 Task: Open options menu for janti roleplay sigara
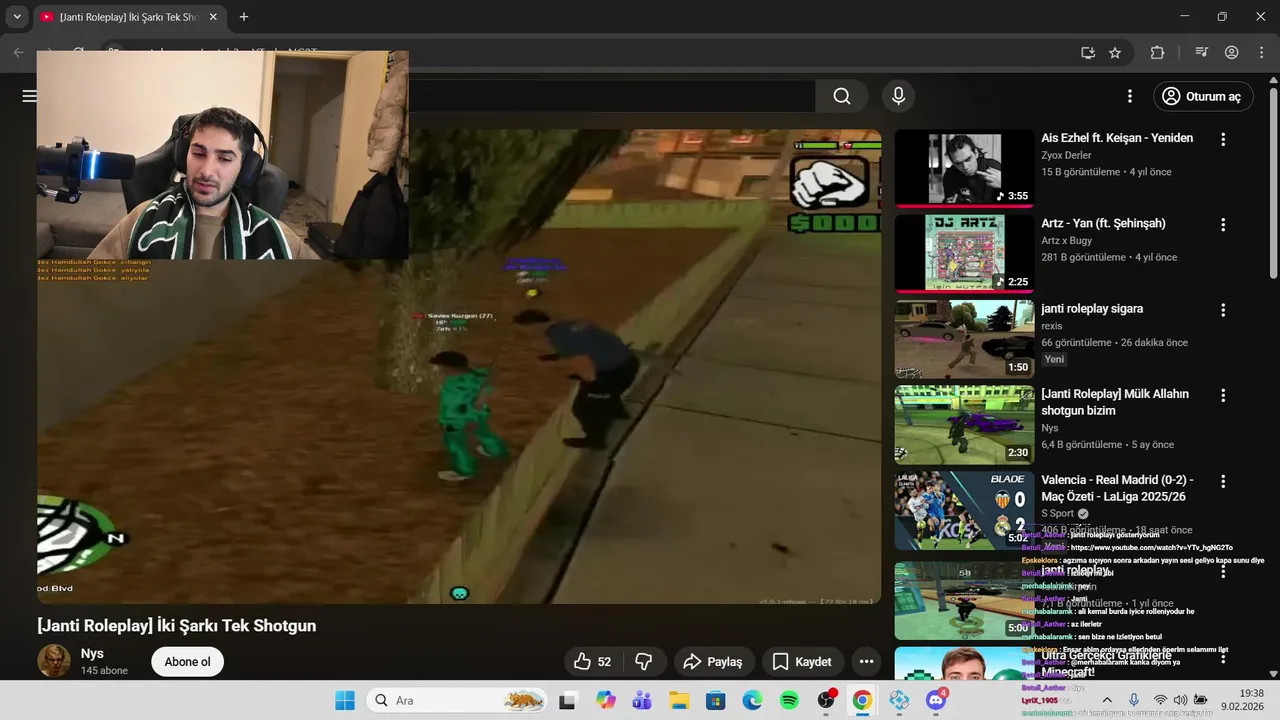coord(1222,311)
